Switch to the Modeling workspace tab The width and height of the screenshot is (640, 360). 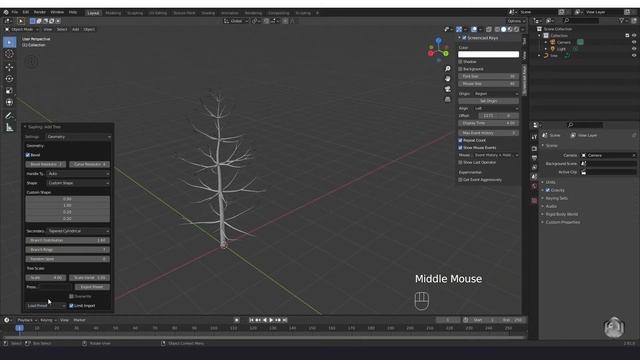click(113, 13)
